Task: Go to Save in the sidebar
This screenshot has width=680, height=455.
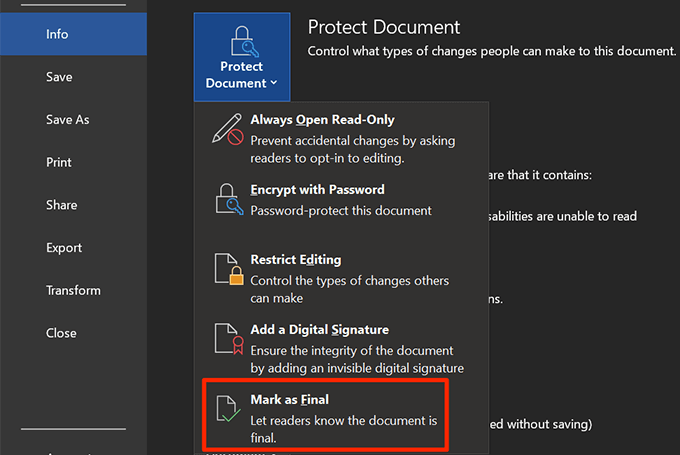Action: click(58, 76)
